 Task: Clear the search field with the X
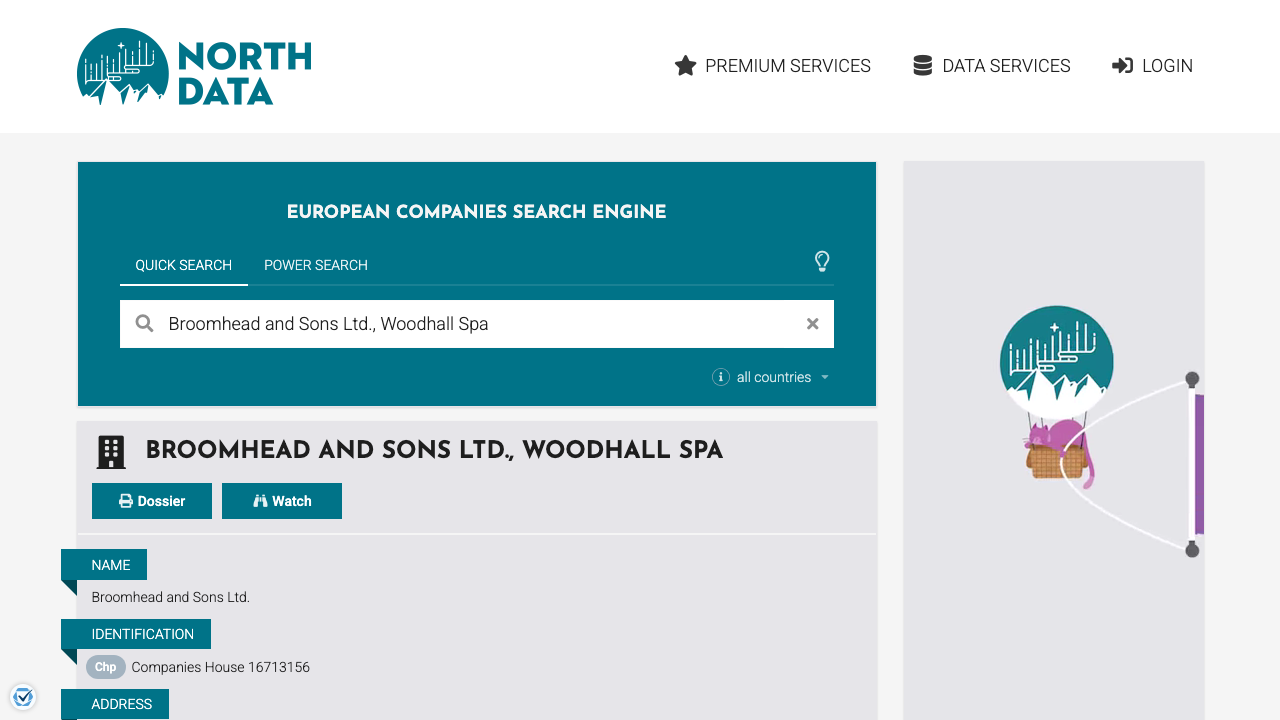point(812,323)
